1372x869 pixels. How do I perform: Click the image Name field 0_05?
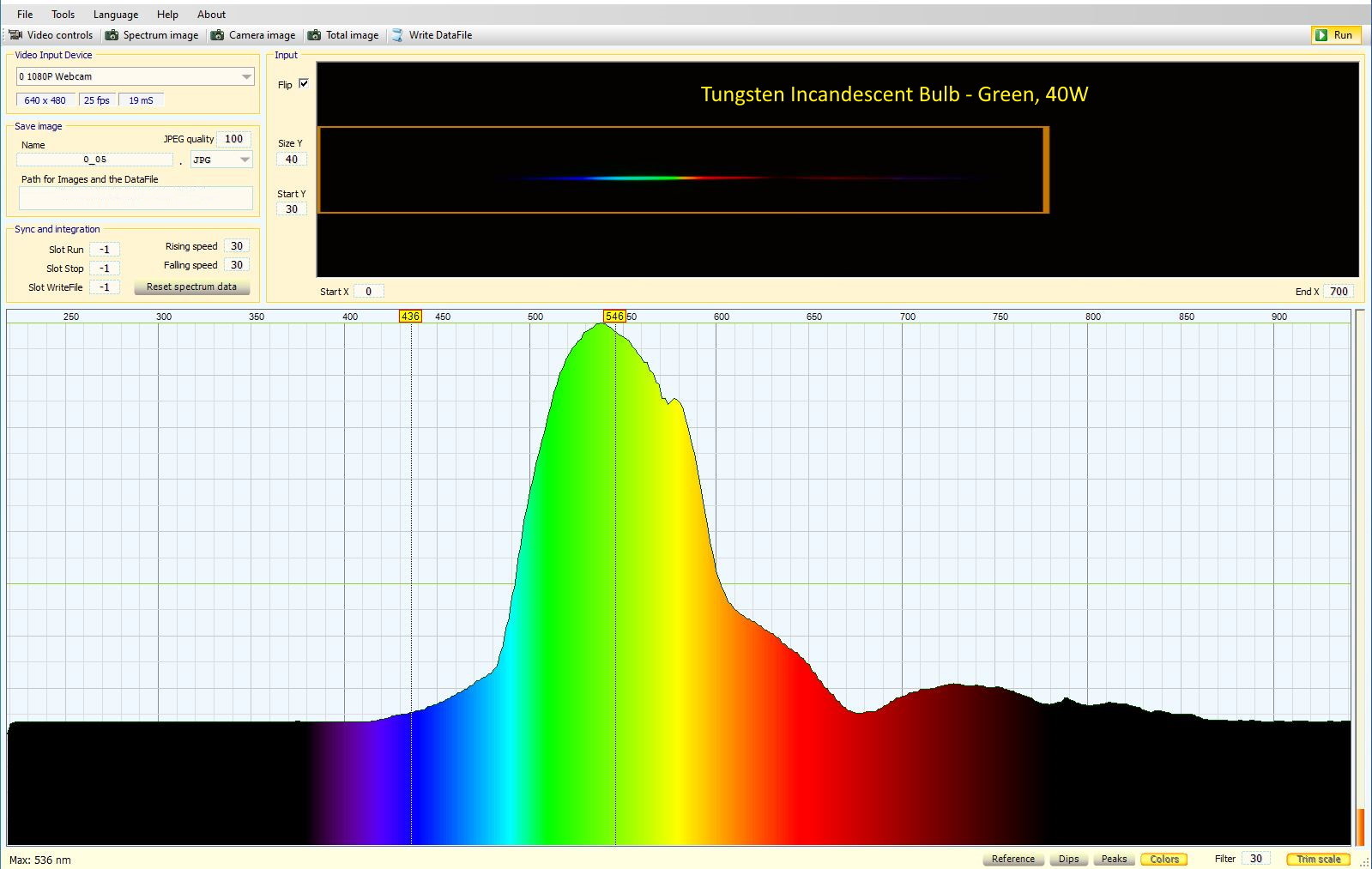point(95,160)
